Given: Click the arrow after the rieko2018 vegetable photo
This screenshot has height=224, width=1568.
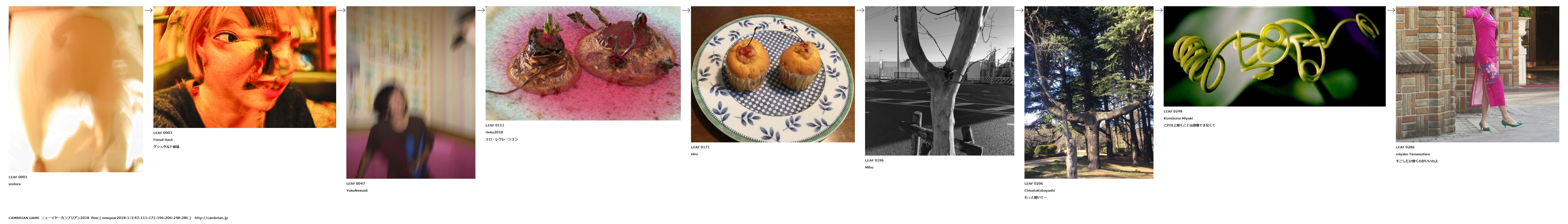Looking at the screenshot, I should point(685,10).
